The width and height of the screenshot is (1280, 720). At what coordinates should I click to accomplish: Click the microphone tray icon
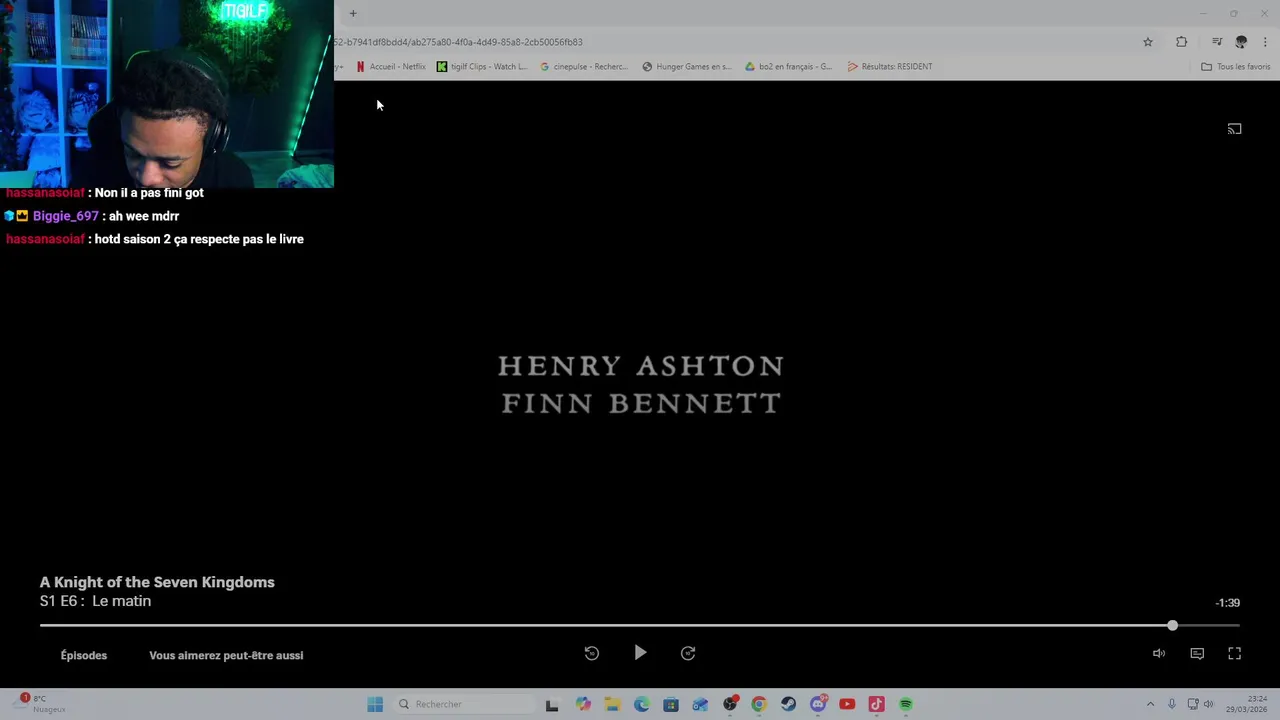pos(1172,704)
